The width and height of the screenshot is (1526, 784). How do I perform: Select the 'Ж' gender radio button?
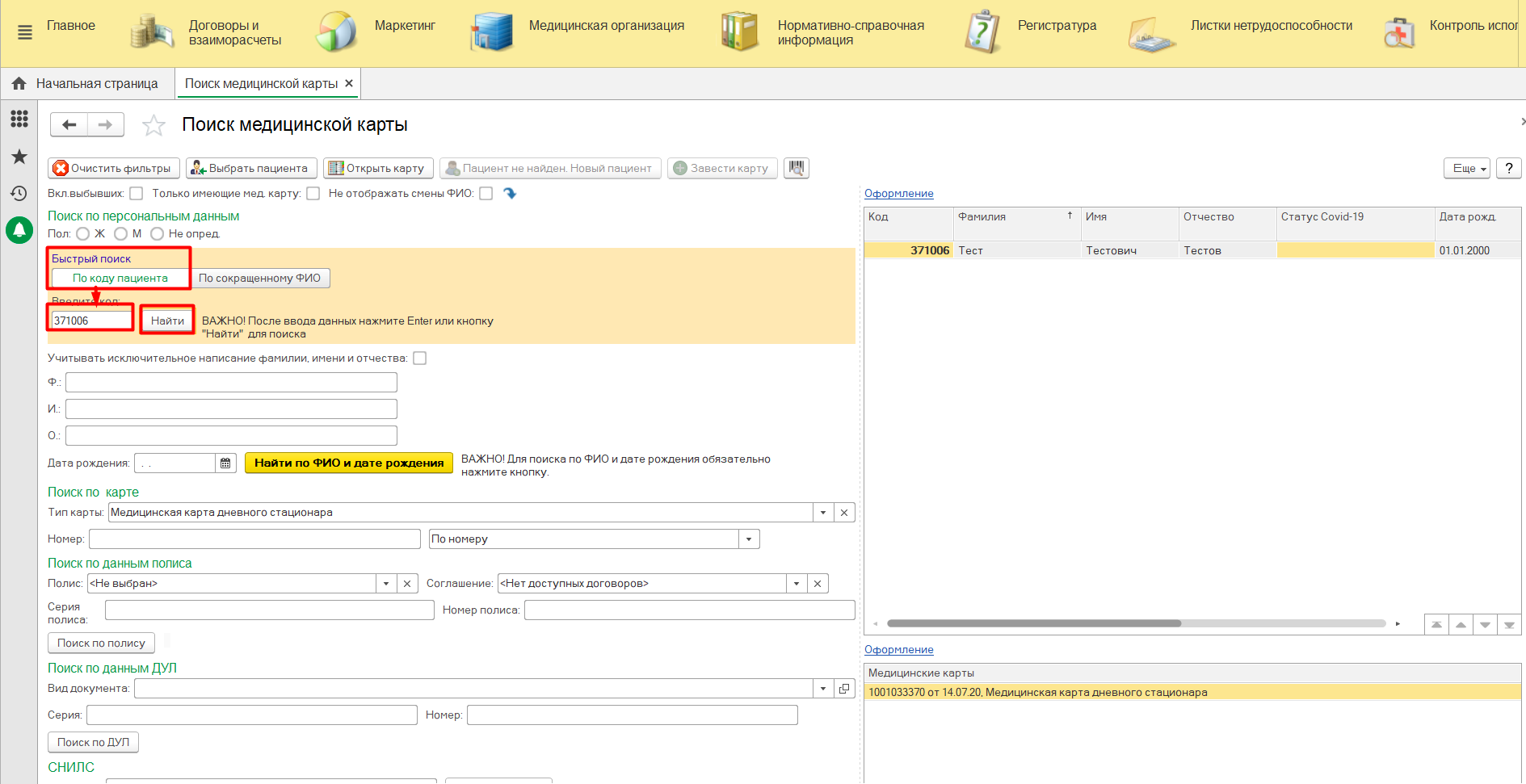tap(83, 234)
